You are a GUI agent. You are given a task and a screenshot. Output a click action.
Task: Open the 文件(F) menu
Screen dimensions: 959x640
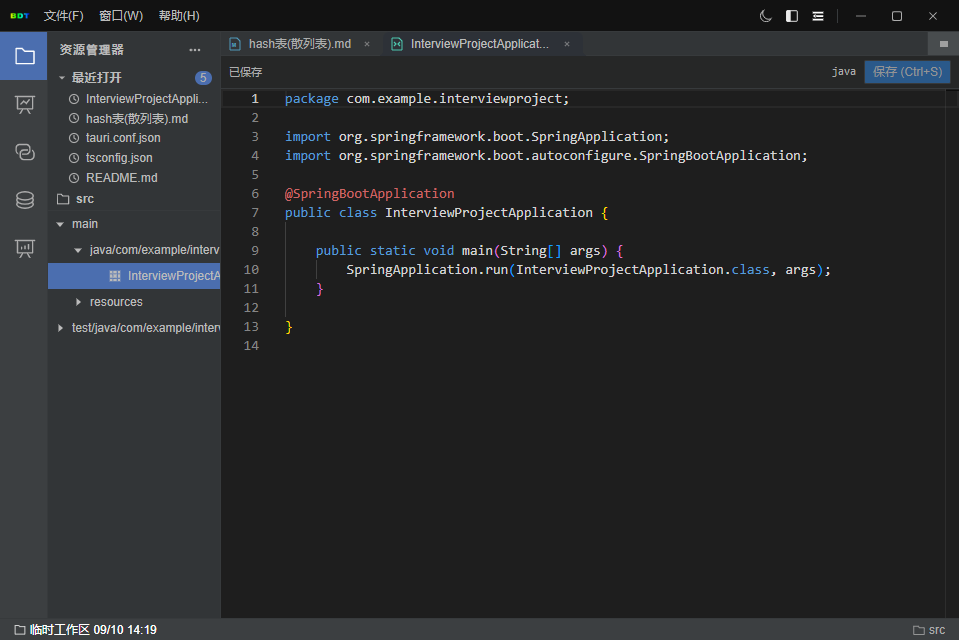point(64,16)
